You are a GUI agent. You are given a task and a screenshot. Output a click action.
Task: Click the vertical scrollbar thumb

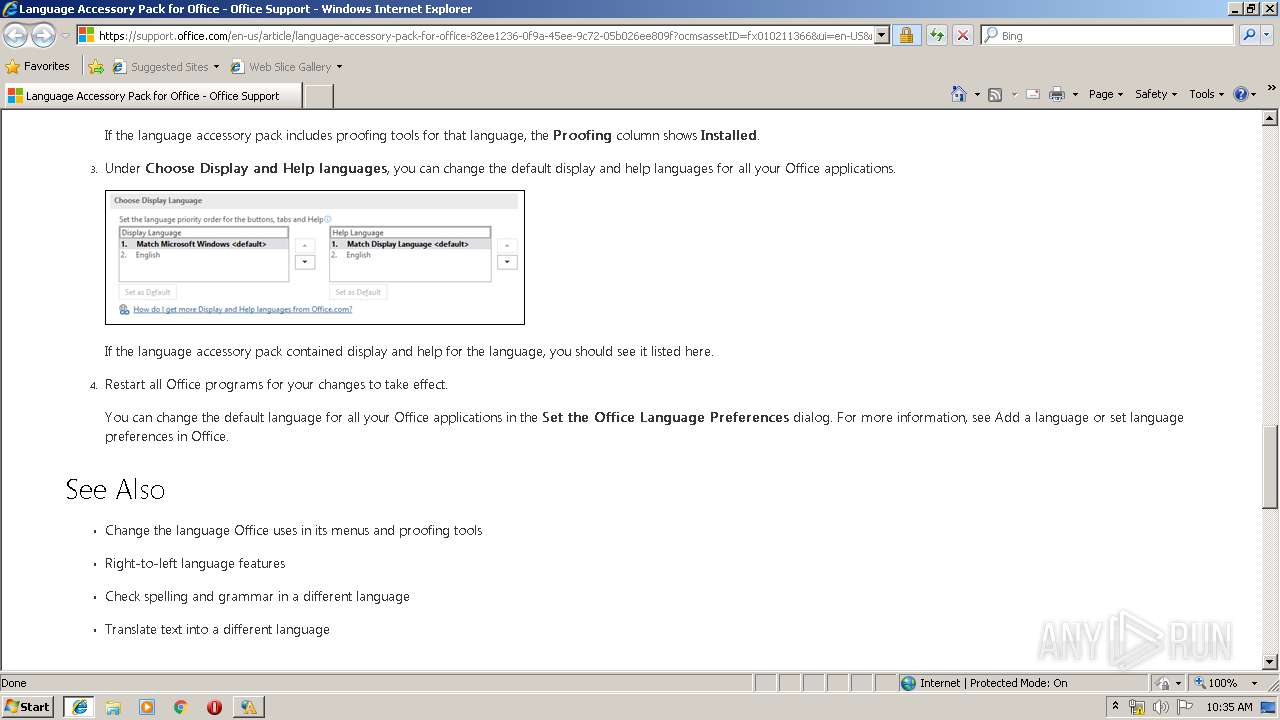click(x=1270, y=467)
